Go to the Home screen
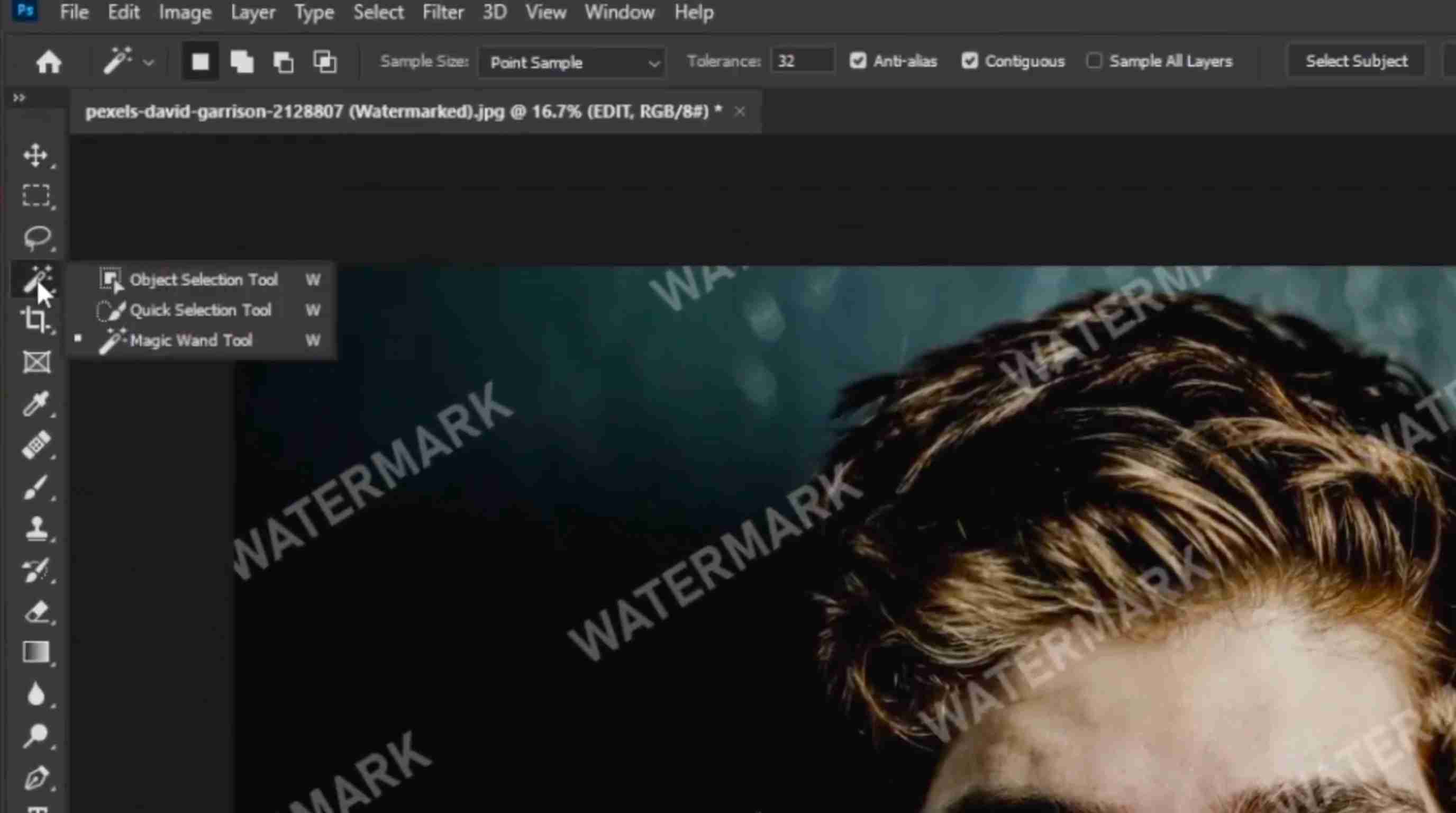 click(x=49, y=61)
